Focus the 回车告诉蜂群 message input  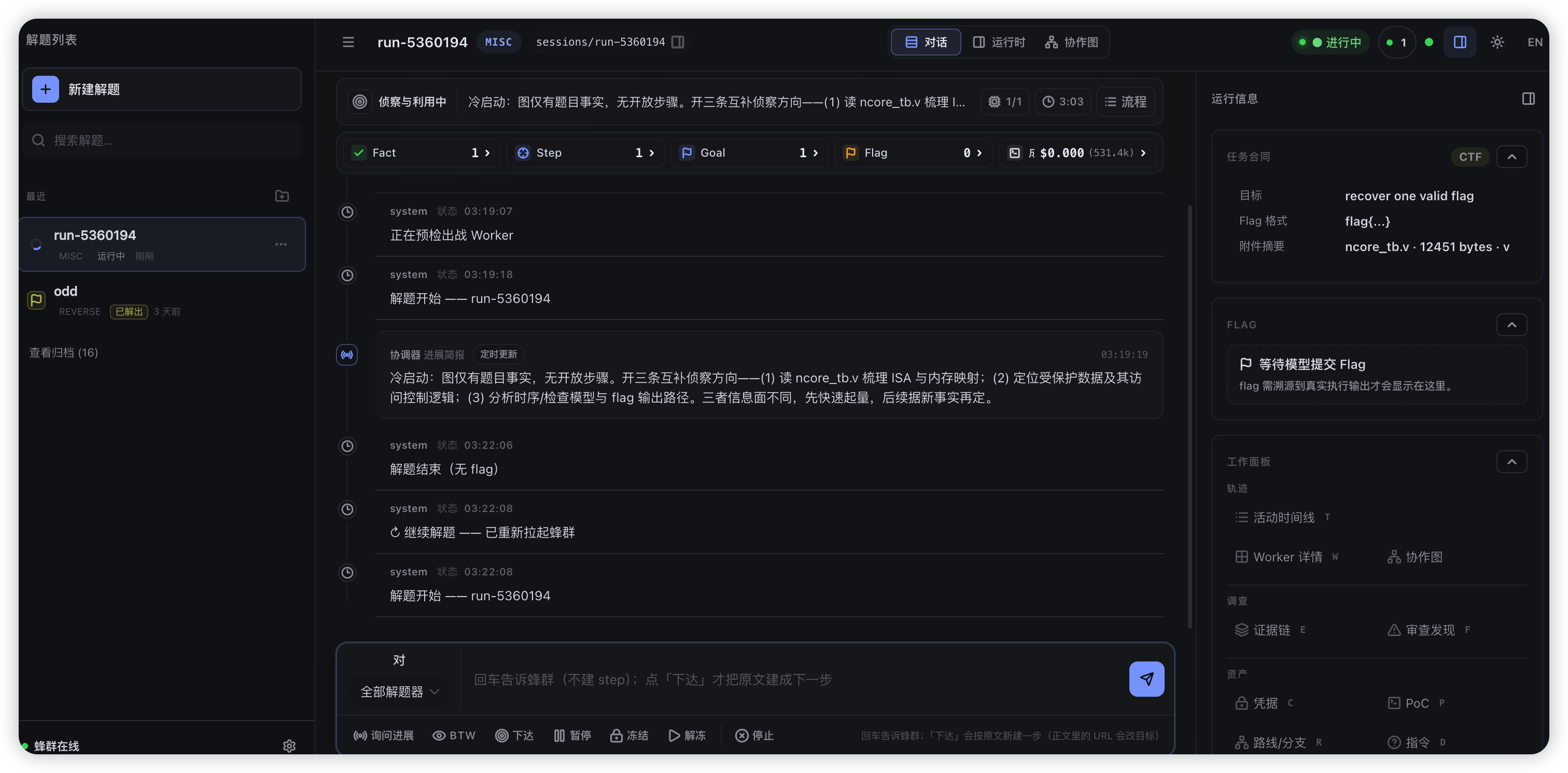click(x=794, y=679)
